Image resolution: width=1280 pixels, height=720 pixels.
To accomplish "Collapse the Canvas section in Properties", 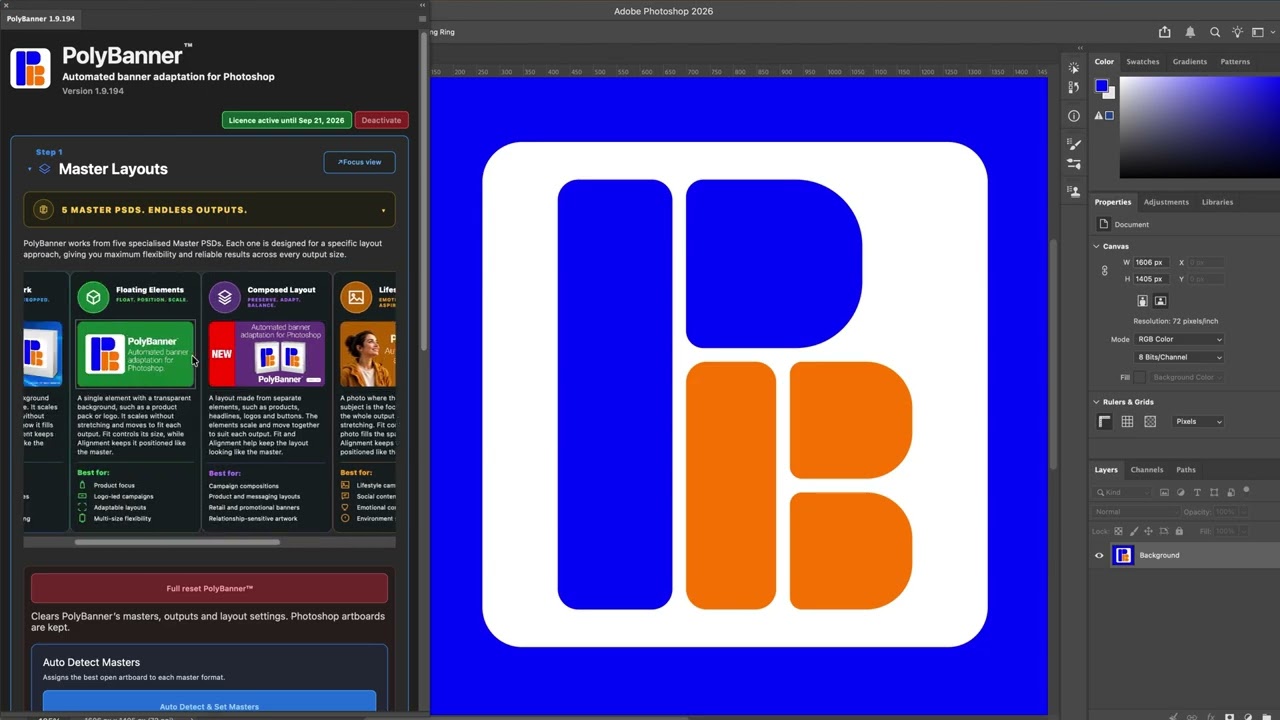I will point(1097,246).
